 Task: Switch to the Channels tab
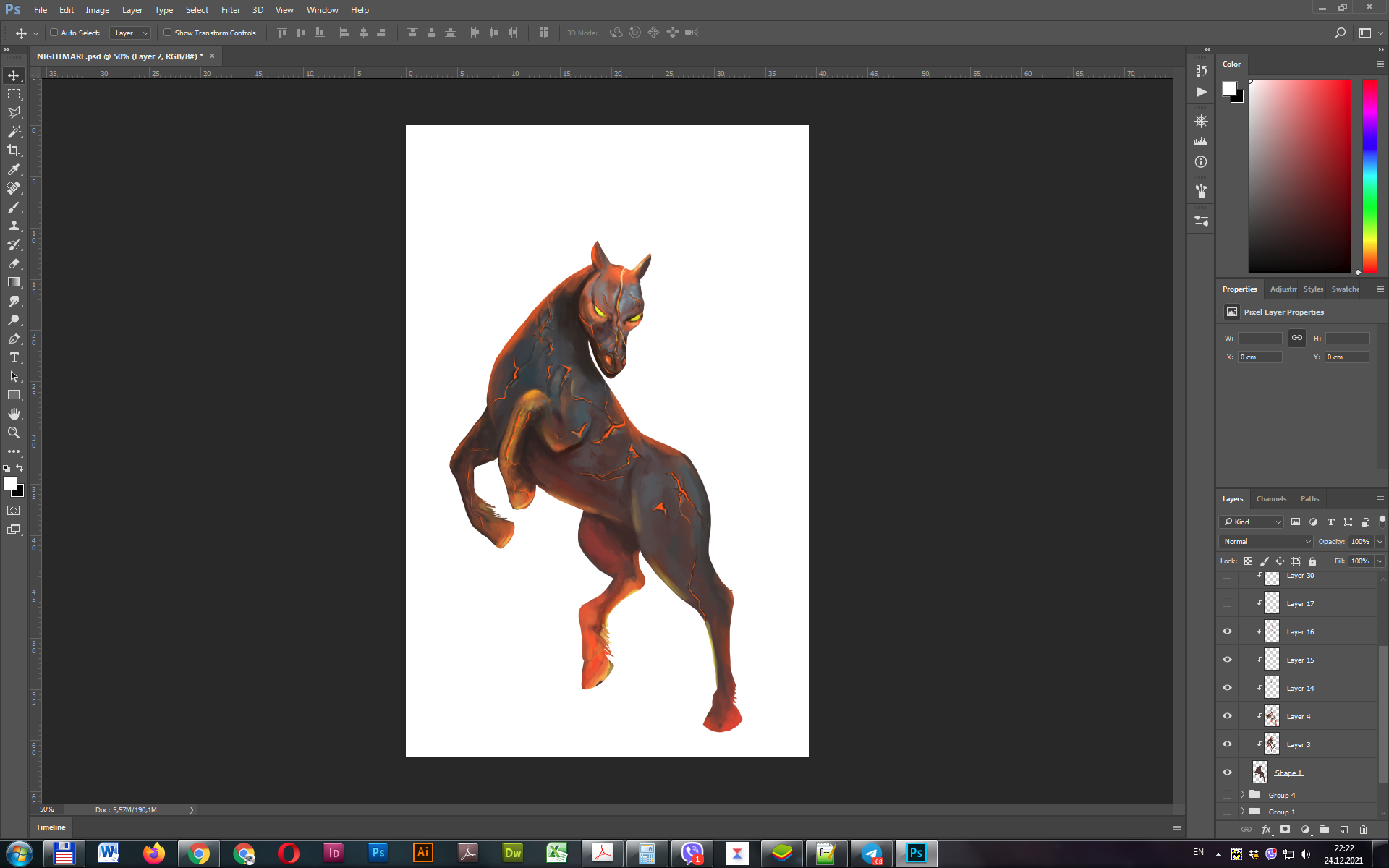pos(1271,499)
